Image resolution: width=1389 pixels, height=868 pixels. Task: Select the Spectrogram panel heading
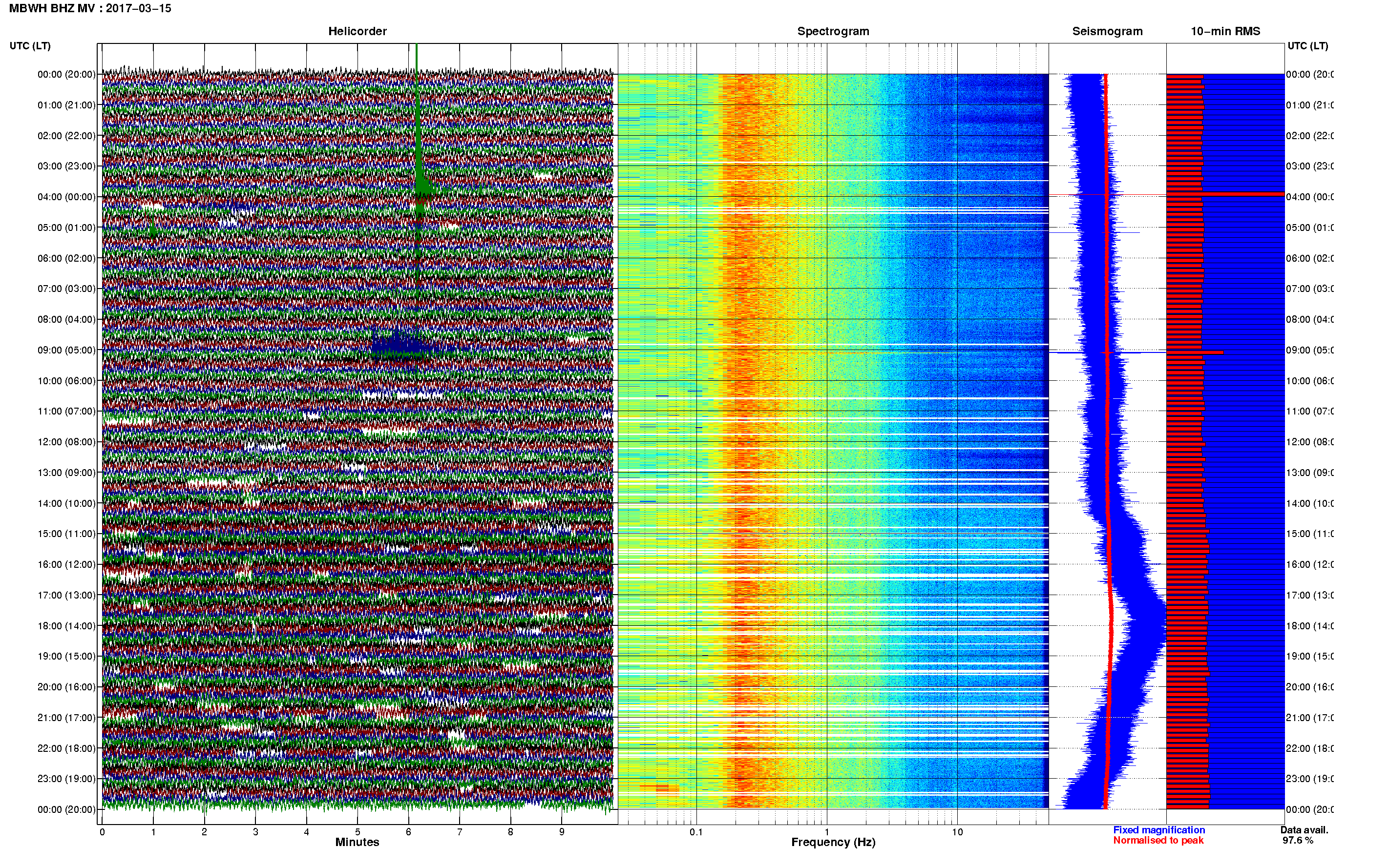pyautogui.click(x=833, y=31)
